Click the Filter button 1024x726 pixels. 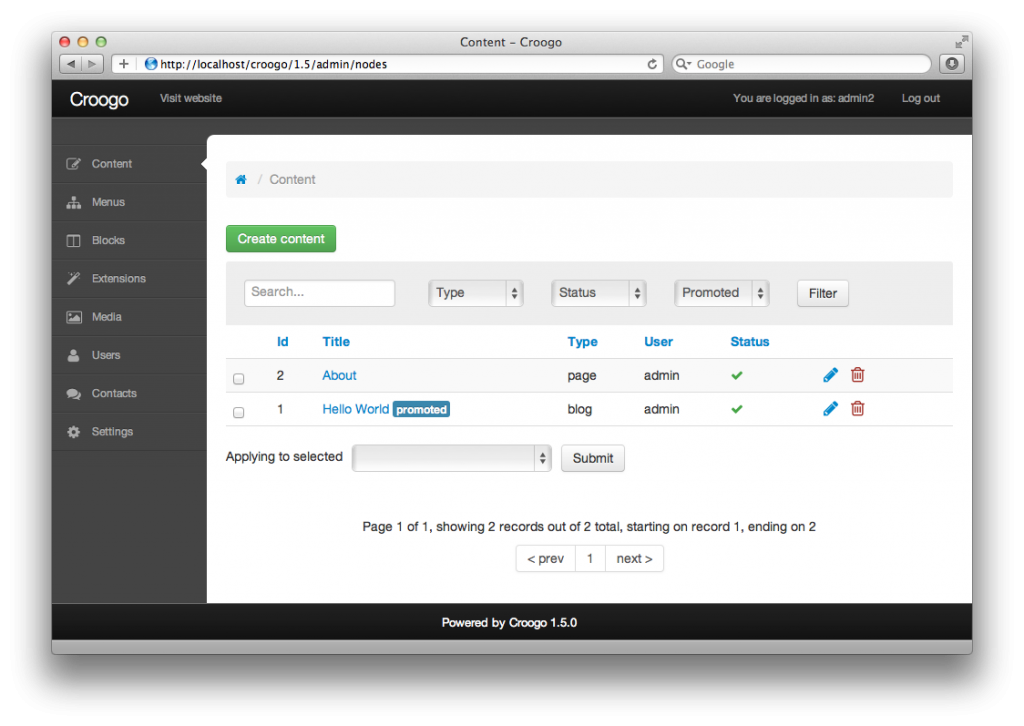coord(823,293)
